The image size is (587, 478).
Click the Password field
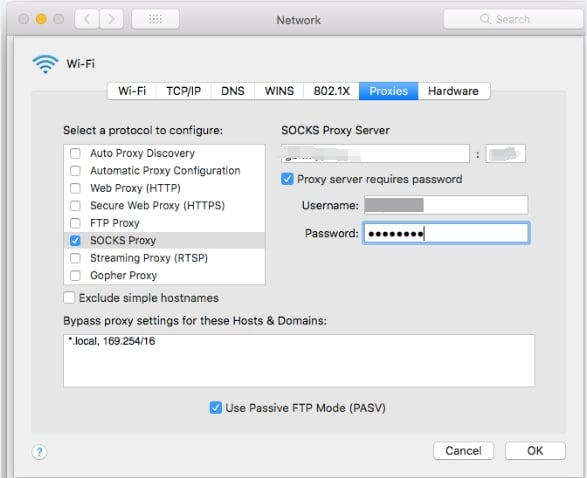[x=446, y=233]
